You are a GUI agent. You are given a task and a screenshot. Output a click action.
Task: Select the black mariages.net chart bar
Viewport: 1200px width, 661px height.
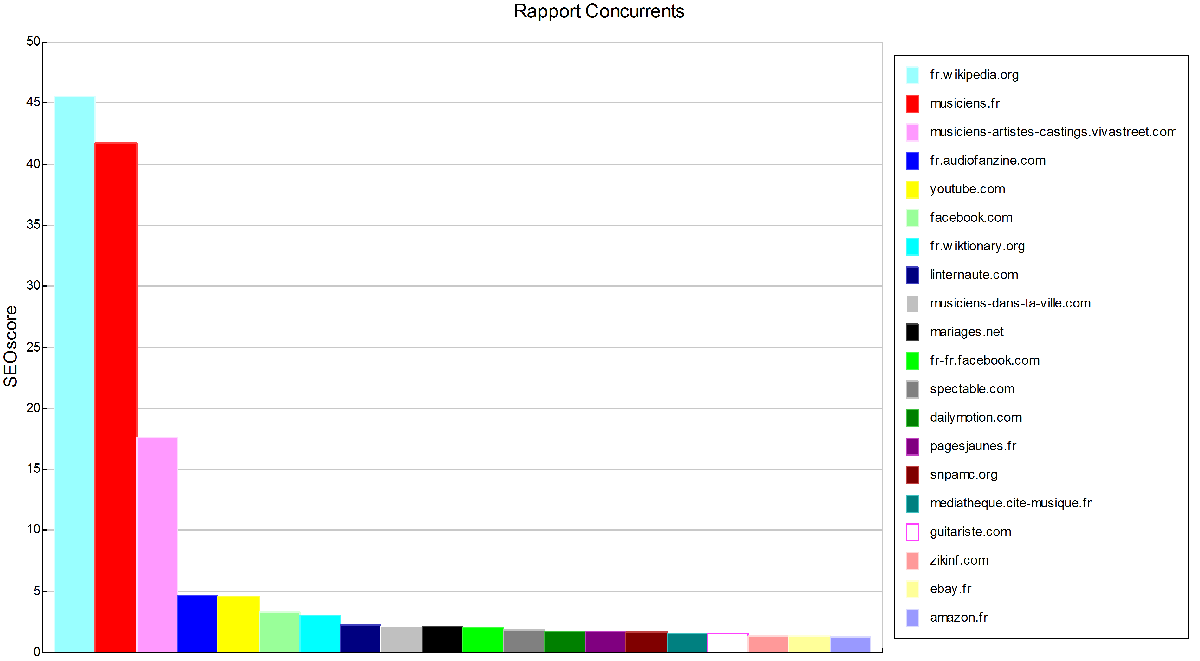[442, 639]
